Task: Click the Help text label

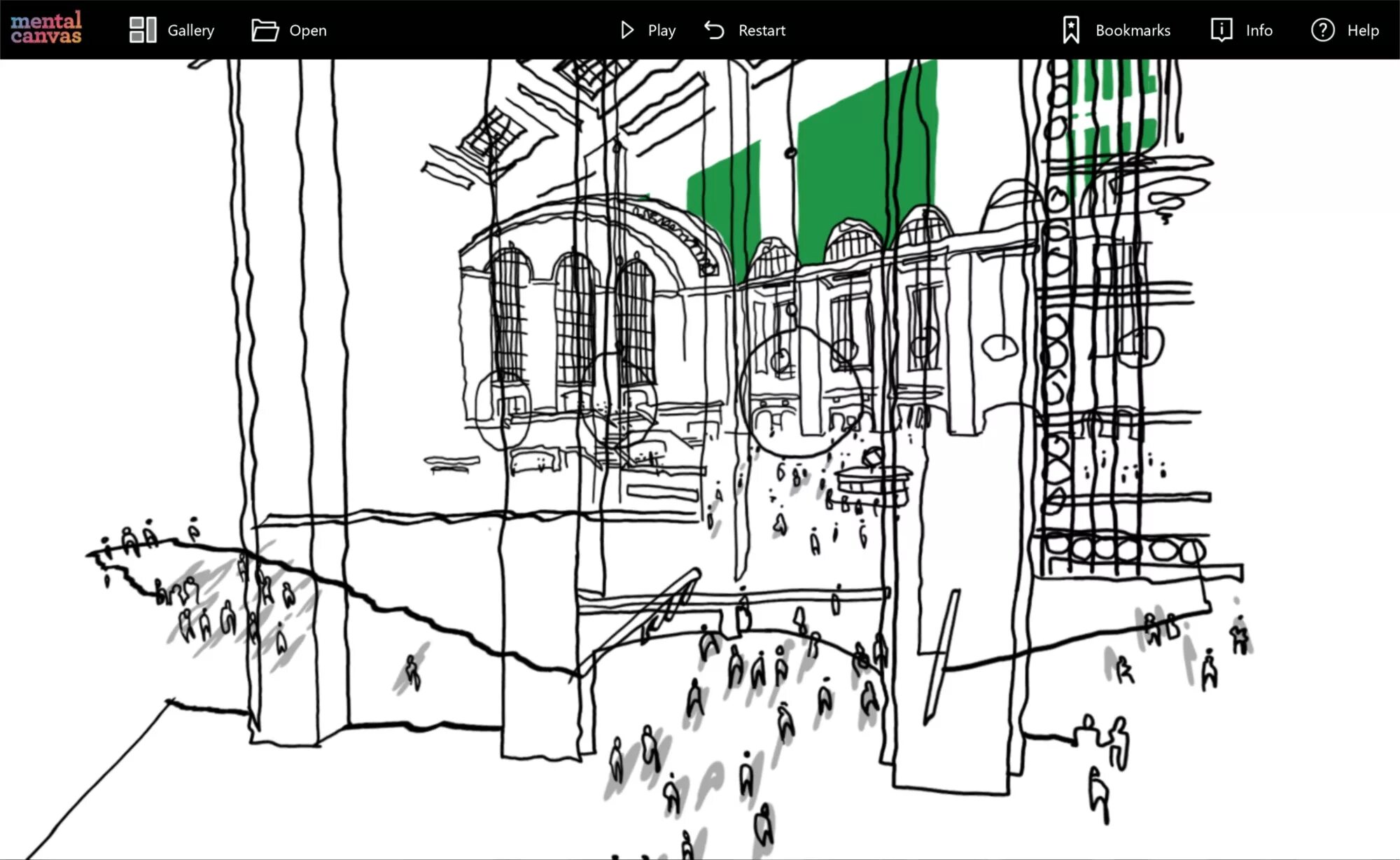Action: pyautogui.click(x=1363, y=30)
